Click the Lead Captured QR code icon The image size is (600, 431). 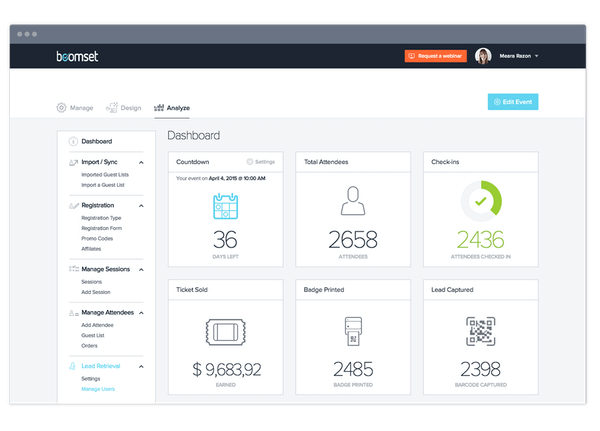point(481,331)
